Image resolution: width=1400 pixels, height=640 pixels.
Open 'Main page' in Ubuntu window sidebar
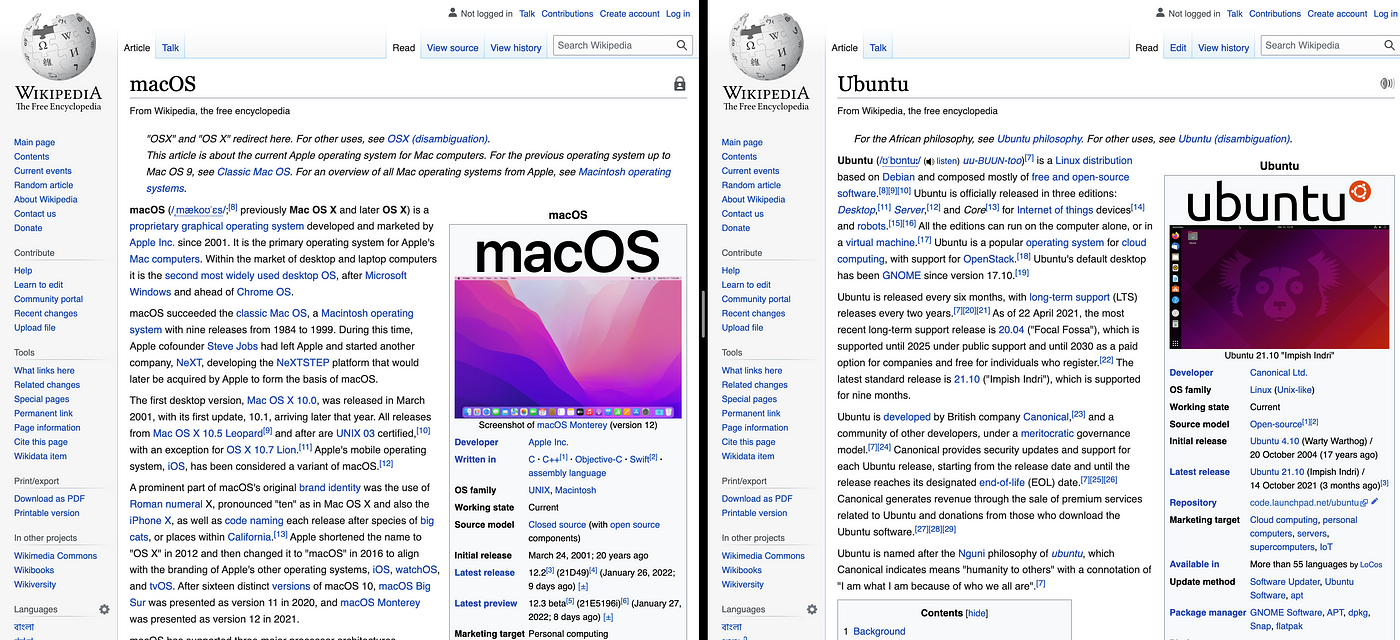pyautogui.click(x=743, y=142)
